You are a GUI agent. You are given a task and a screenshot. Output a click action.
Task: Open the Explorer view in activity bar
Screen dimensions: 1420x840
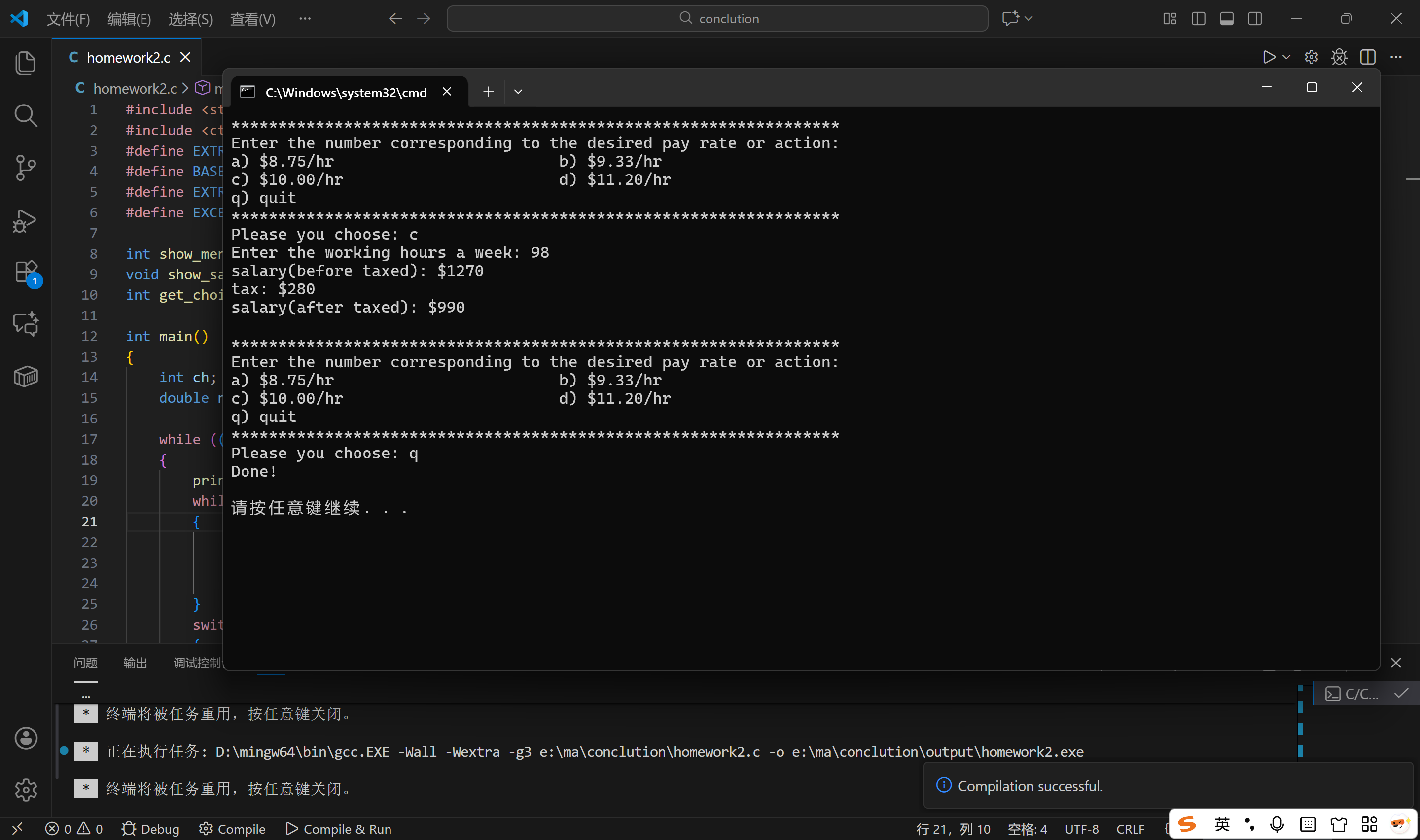[x=26, y=63]
